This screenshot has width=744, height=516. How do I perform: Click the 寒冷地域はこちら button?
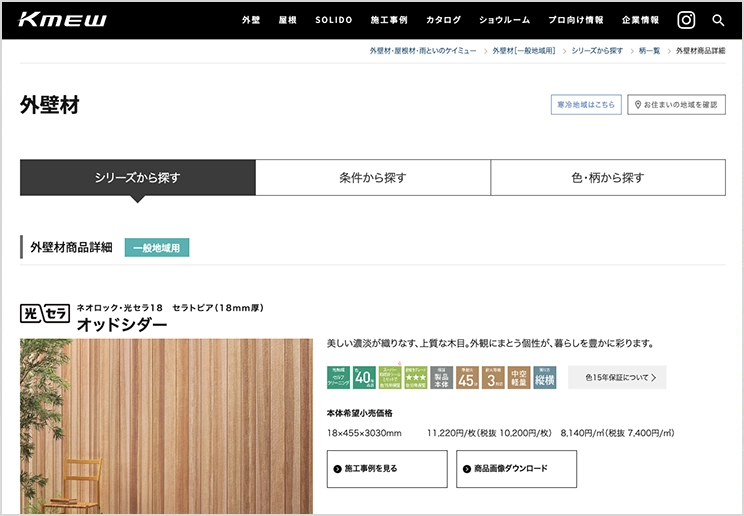pyautogui.click(x=586, y=104)
